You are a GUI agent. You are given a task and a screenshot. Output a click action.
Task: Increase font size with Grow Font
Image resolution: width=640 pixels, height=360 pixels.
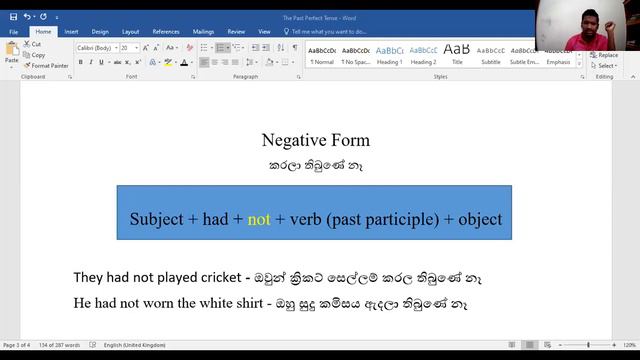click(x=146, y=48)
